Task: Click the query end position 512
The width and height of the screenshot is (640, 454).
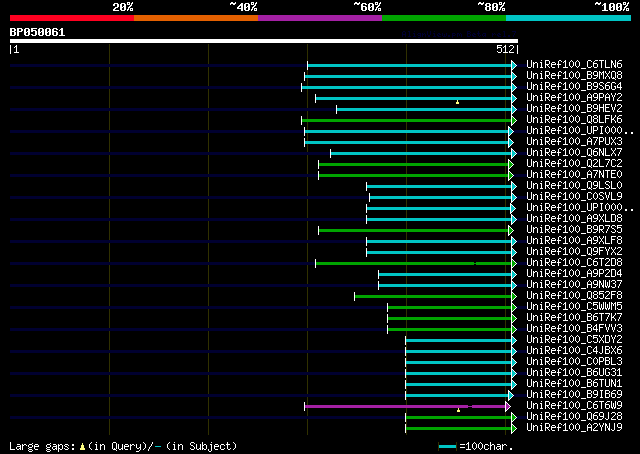Action: [x=505, y=49]
